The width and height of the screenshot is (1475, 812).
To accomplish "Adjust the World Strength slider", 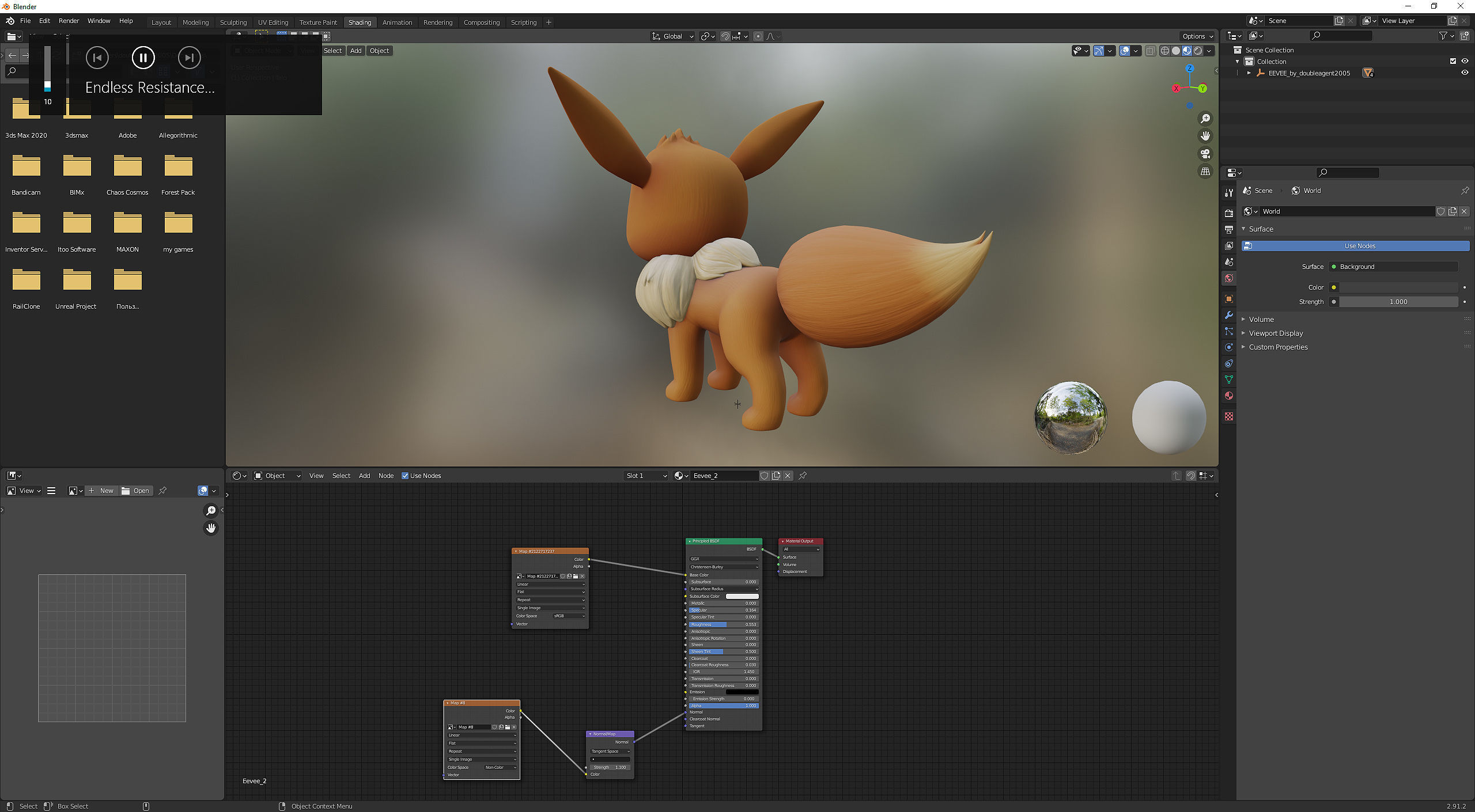I will tap(1398, 302).
